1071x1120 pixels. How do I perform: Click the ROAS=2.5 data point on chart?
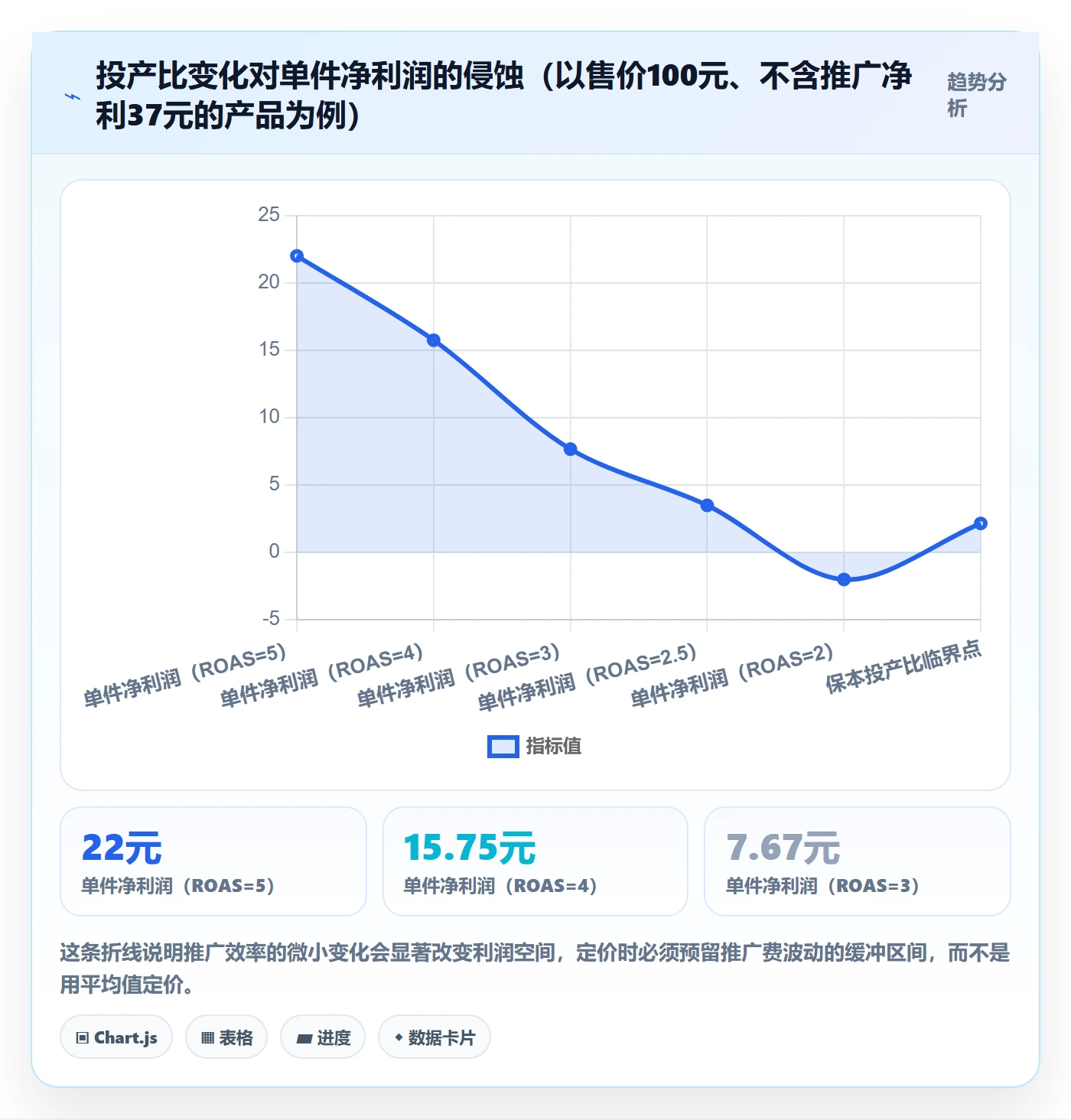[x=707, y=506]
